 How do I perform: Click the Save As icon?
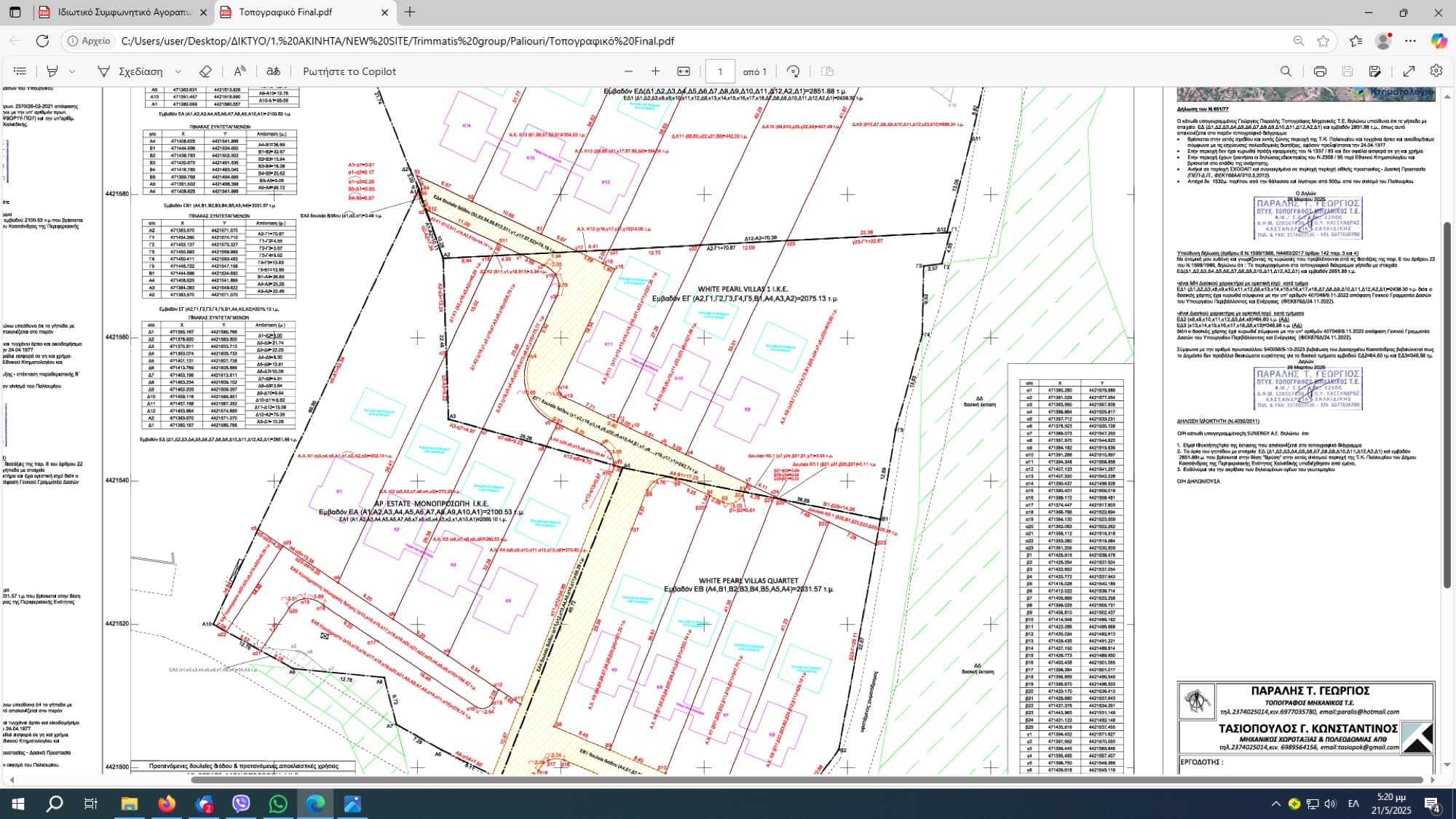pyautogui.click(x=1375, y=71)
